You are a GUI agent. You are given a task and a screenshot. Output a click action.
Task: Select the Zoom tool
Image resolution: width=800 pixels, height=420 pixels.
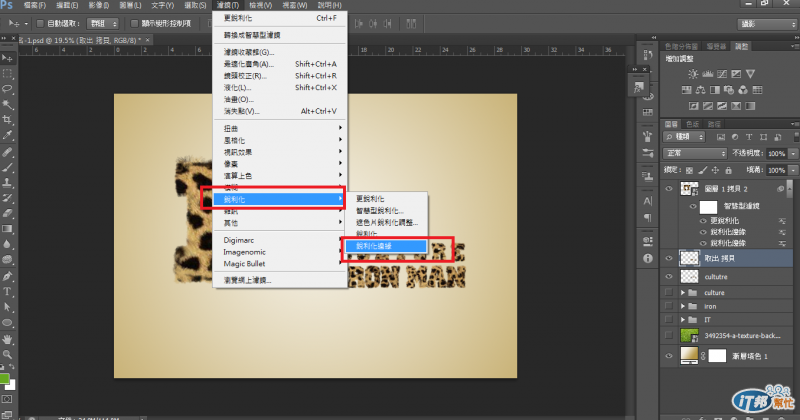(x=7, y=354)
